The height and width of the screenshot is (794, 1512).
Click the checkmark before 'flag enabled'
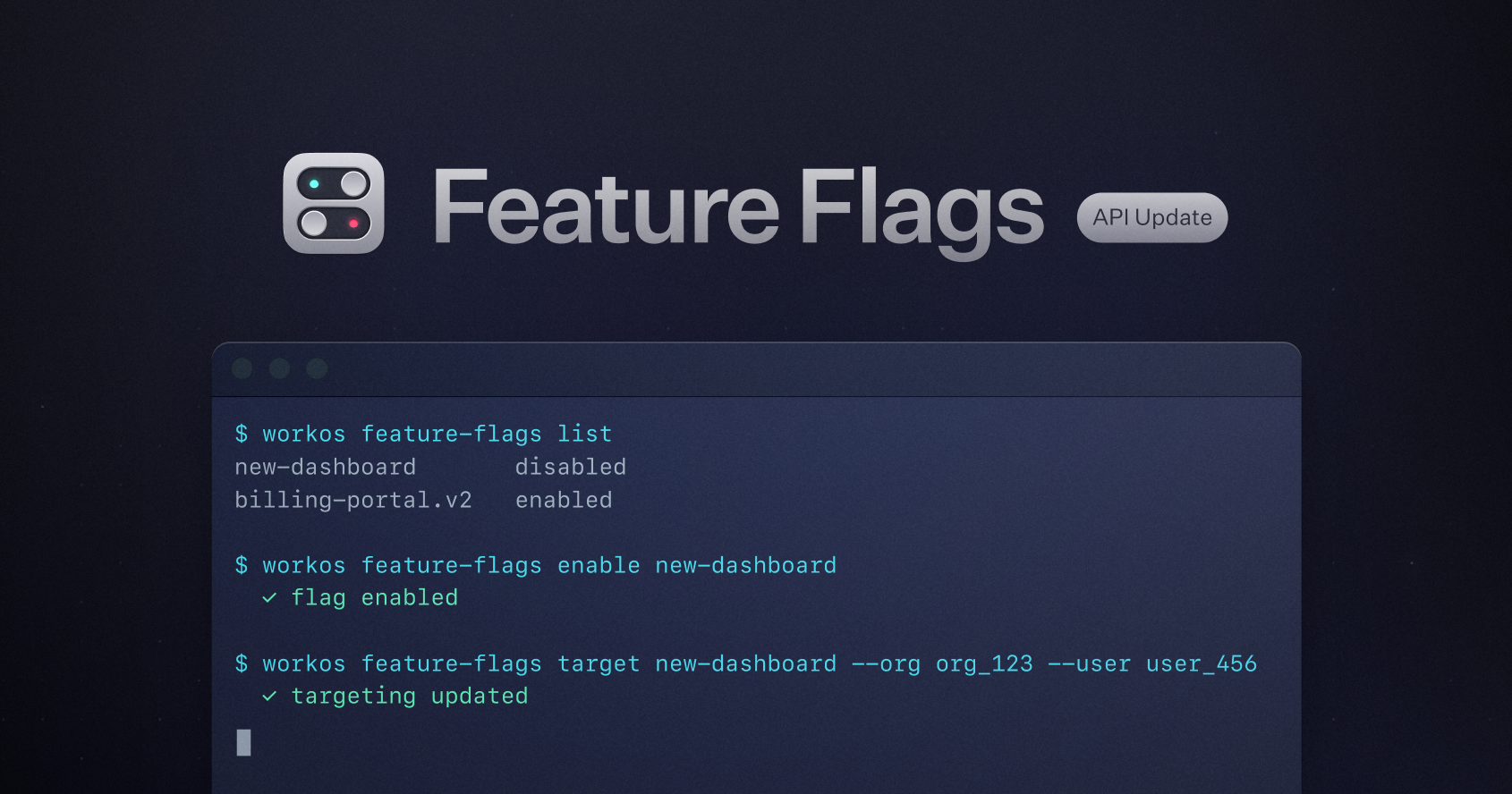(269, 597)
